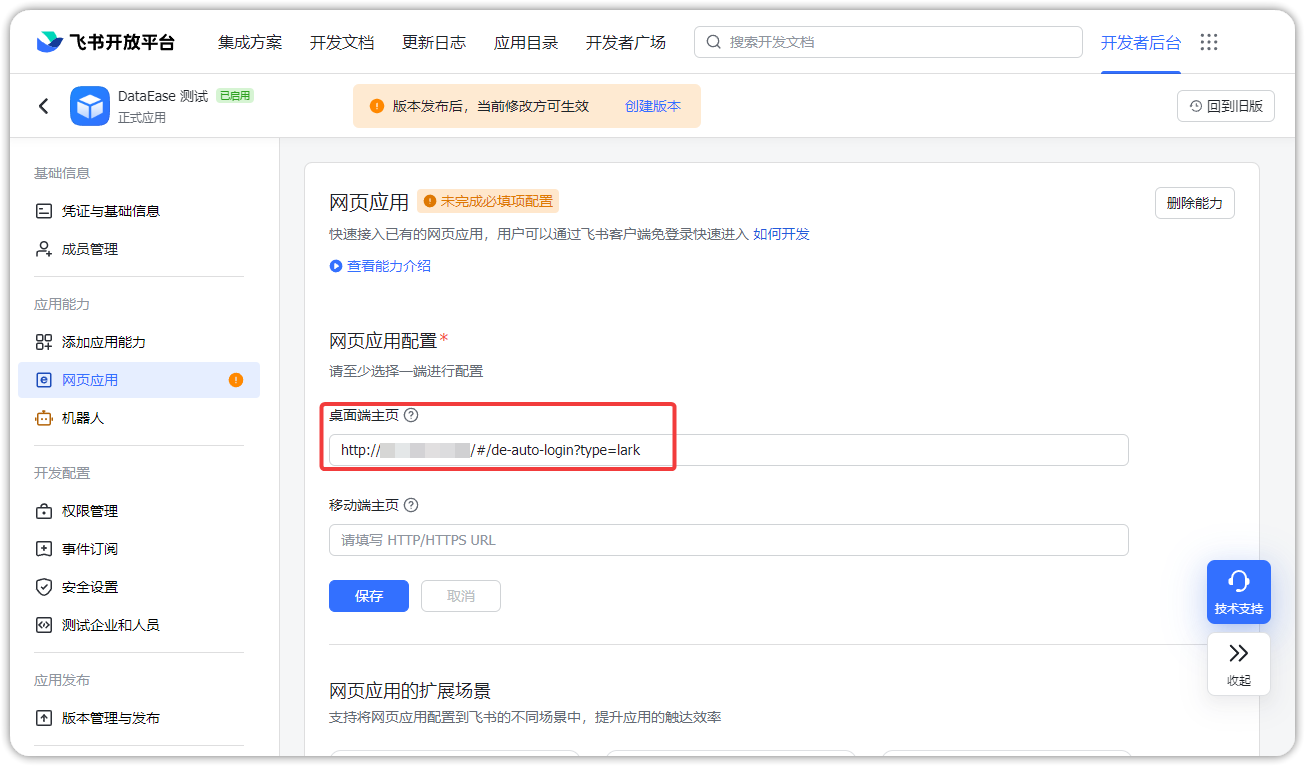This screenshot has height=766, width=1305.
Task: Click the 事件订阅 icon
Action: [44, 549]
